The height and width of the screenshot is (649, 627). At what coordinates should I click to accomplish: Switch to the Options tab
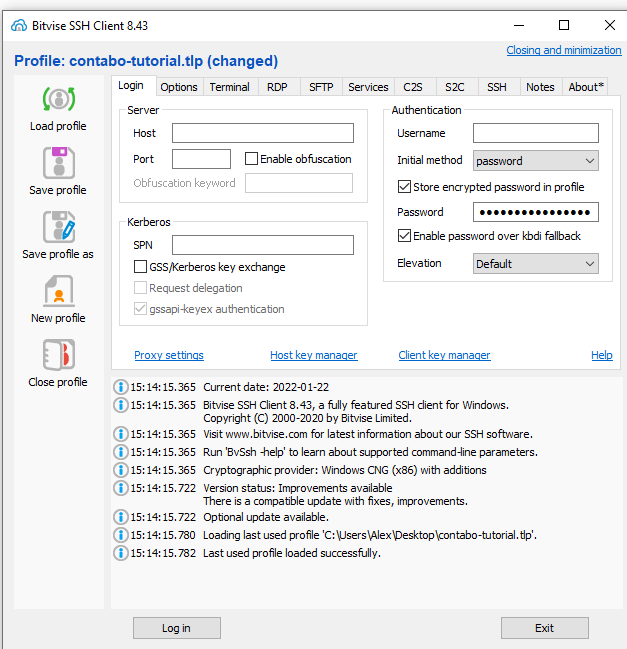tap(179, 87)
